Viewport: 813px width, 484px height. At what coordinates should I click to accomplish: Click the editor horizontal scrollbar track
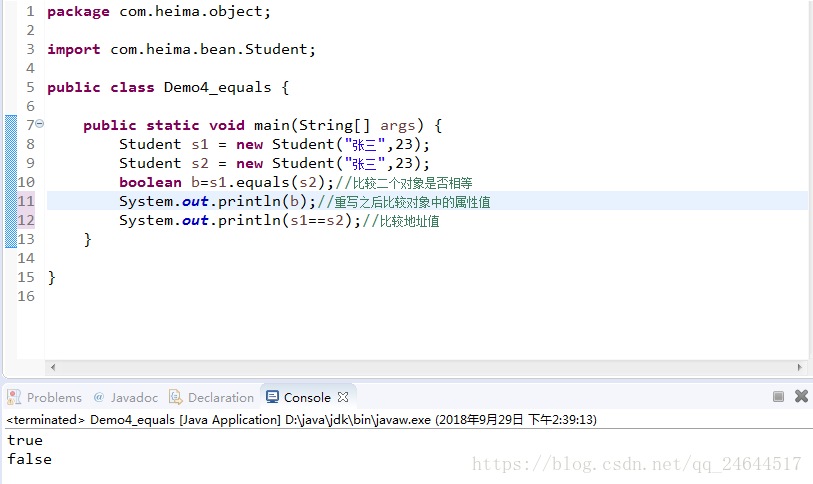[426, 367]
